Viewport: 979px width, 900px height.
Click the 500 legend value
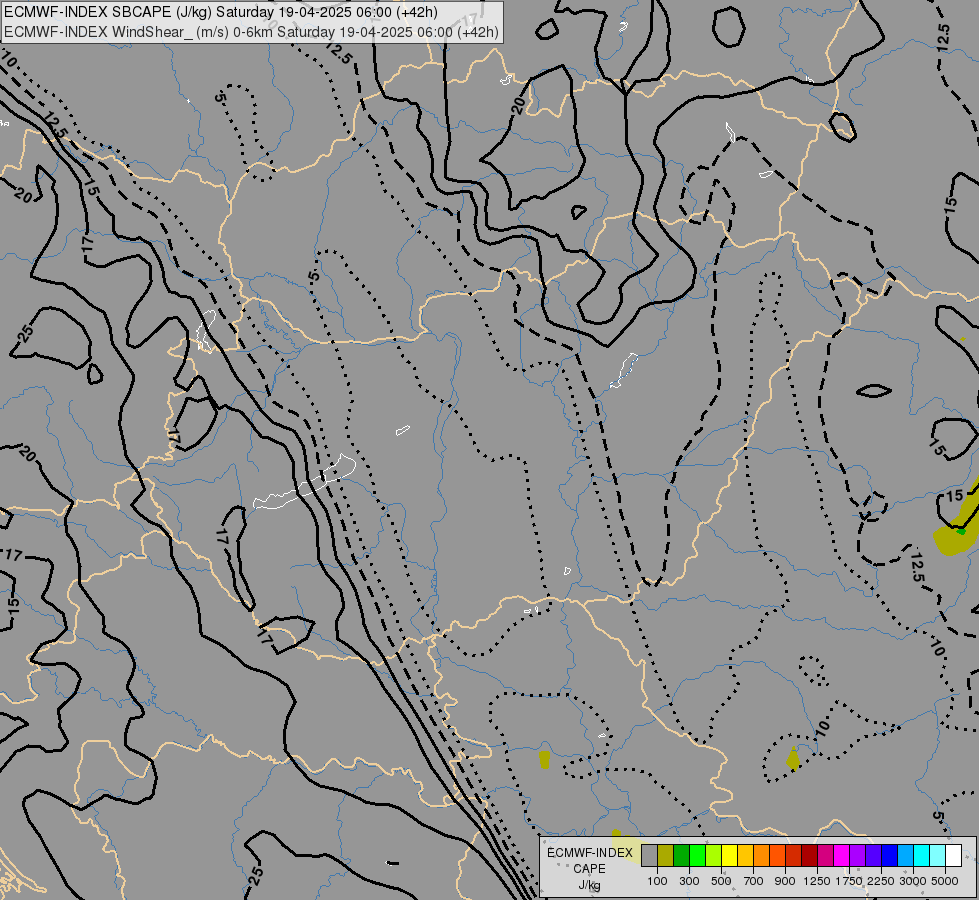(721, 881)
